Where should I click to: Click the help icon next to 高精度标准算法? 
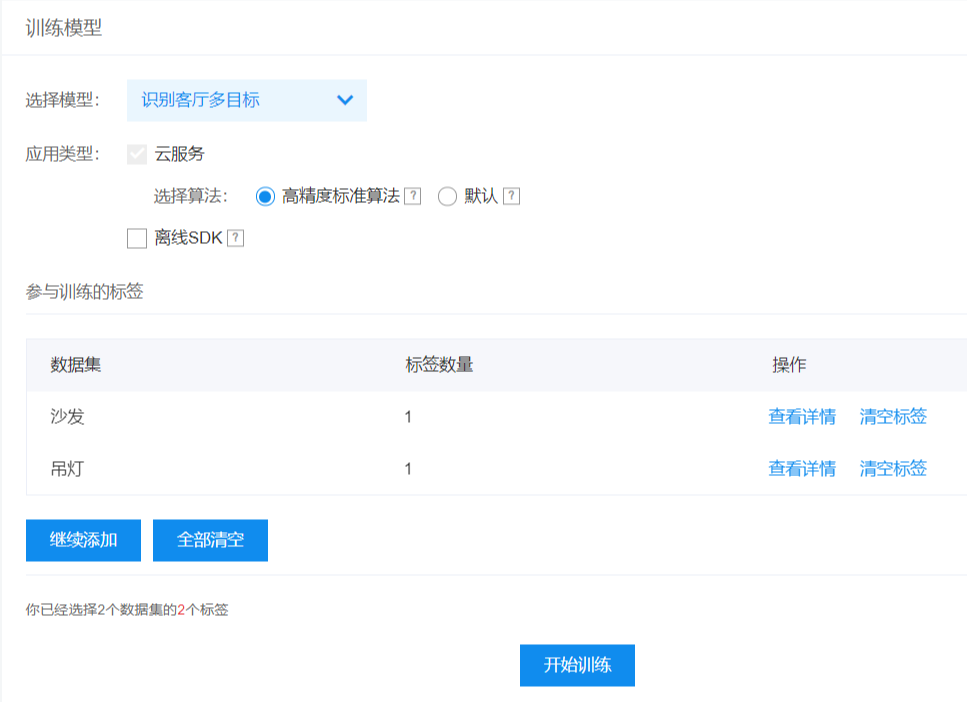413,196
